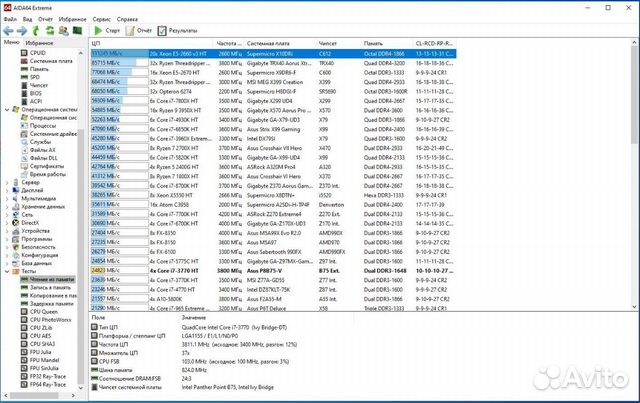Expand the Хранение данных tree node

click(x=7, y=207)
